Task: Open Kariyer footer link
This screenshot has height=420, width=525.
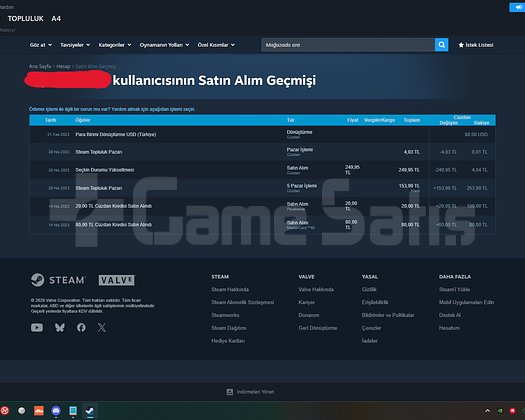Action: point(306,302)
